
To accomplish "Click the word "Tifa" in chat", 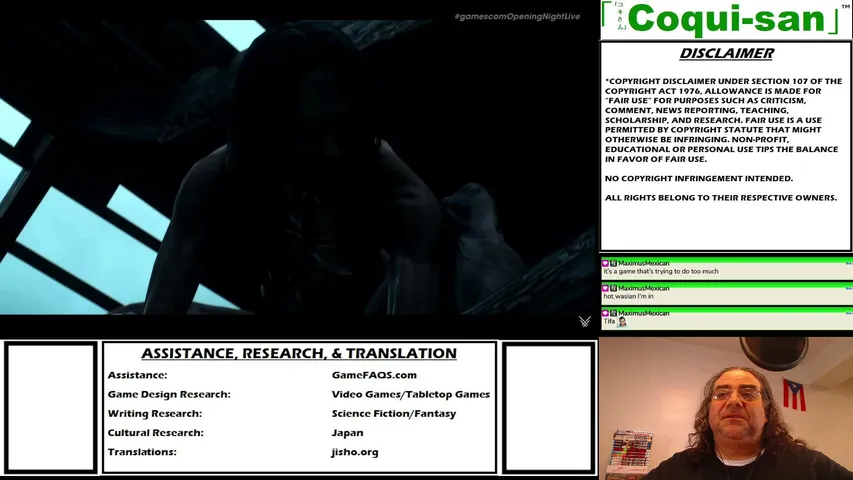I will tap(609, 322).
